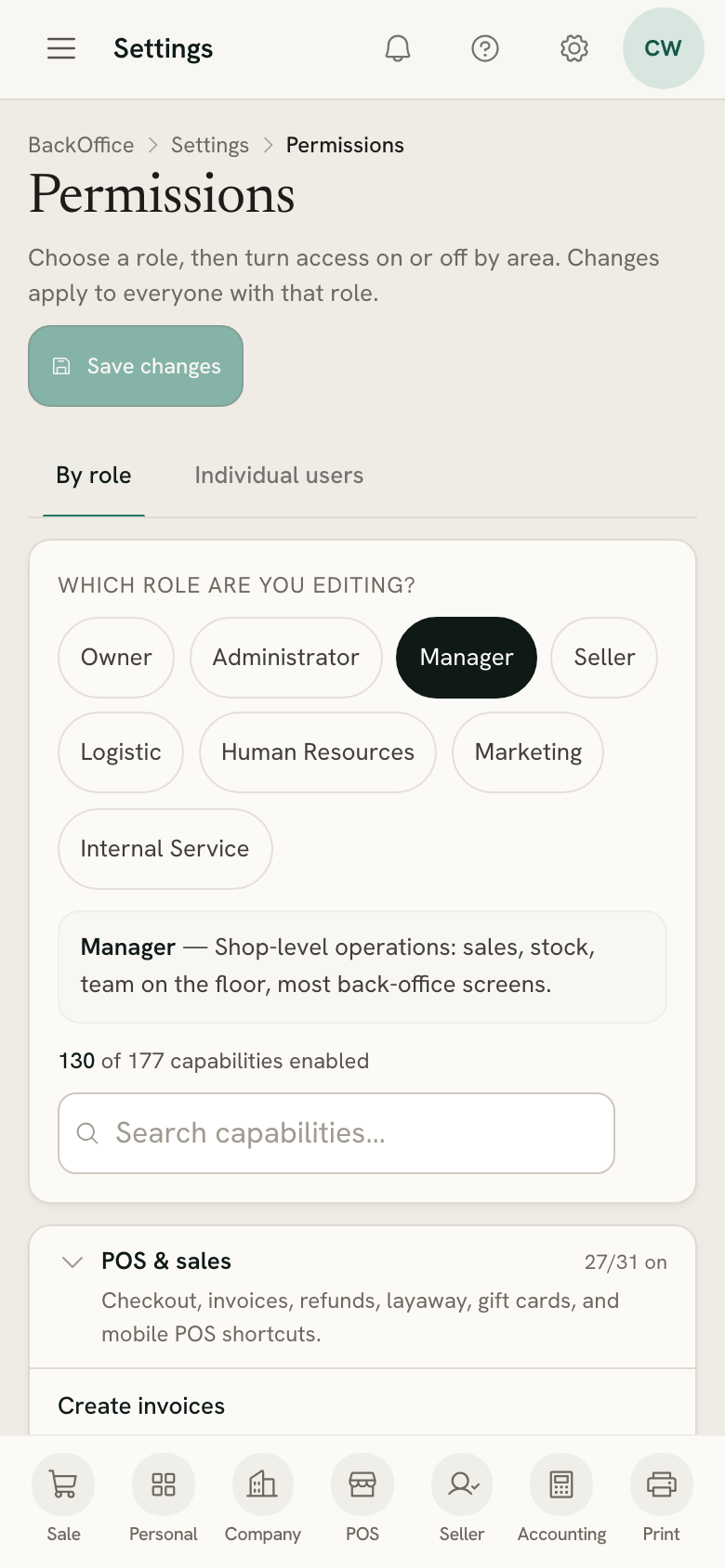The height and width of the screenshot is (1568, 725).
Task: Select the Logistic role
Action: pos(121,752)
